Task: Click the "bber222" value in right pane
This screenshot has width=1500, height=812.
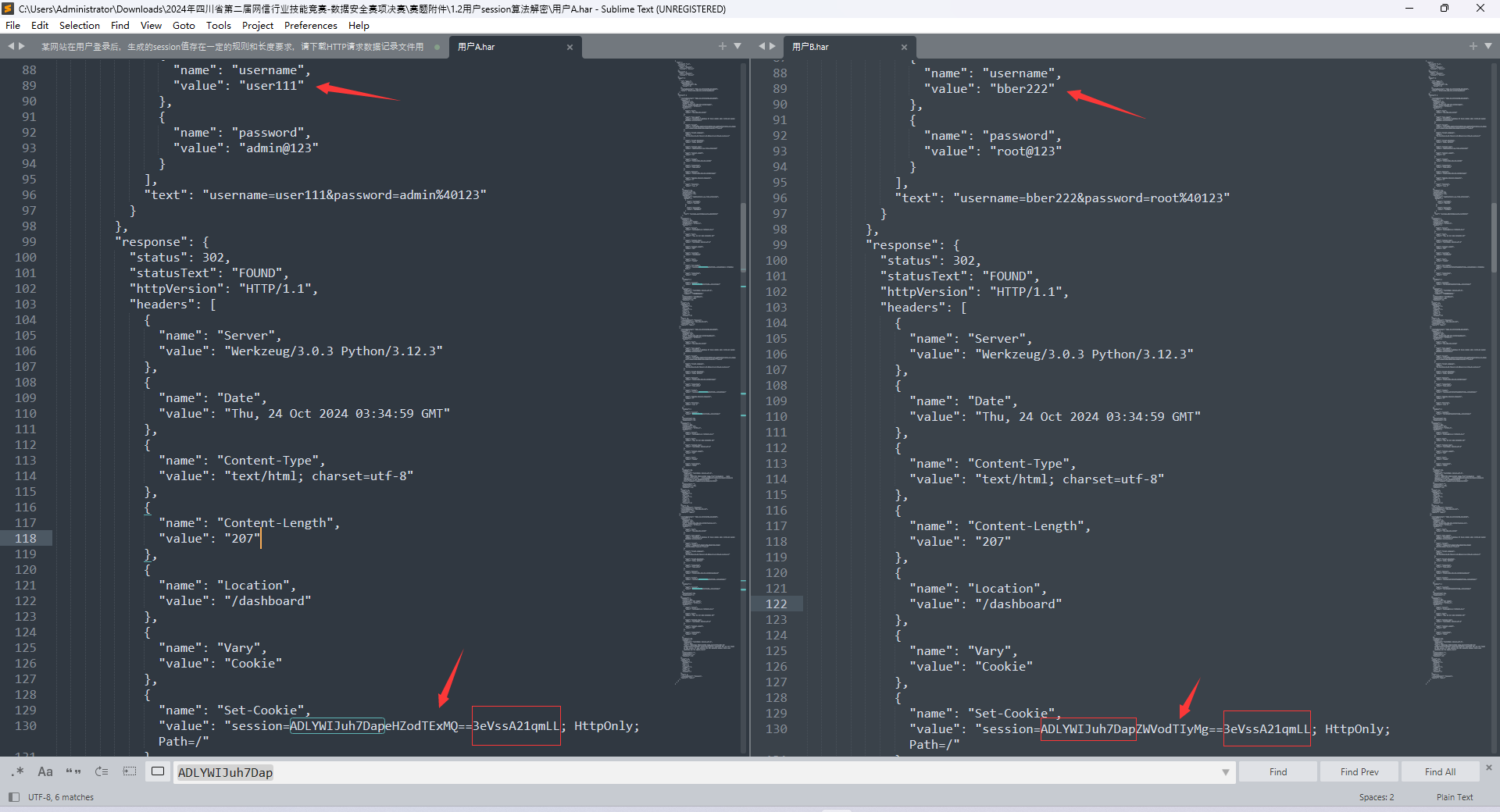Action: [1022, 89]
